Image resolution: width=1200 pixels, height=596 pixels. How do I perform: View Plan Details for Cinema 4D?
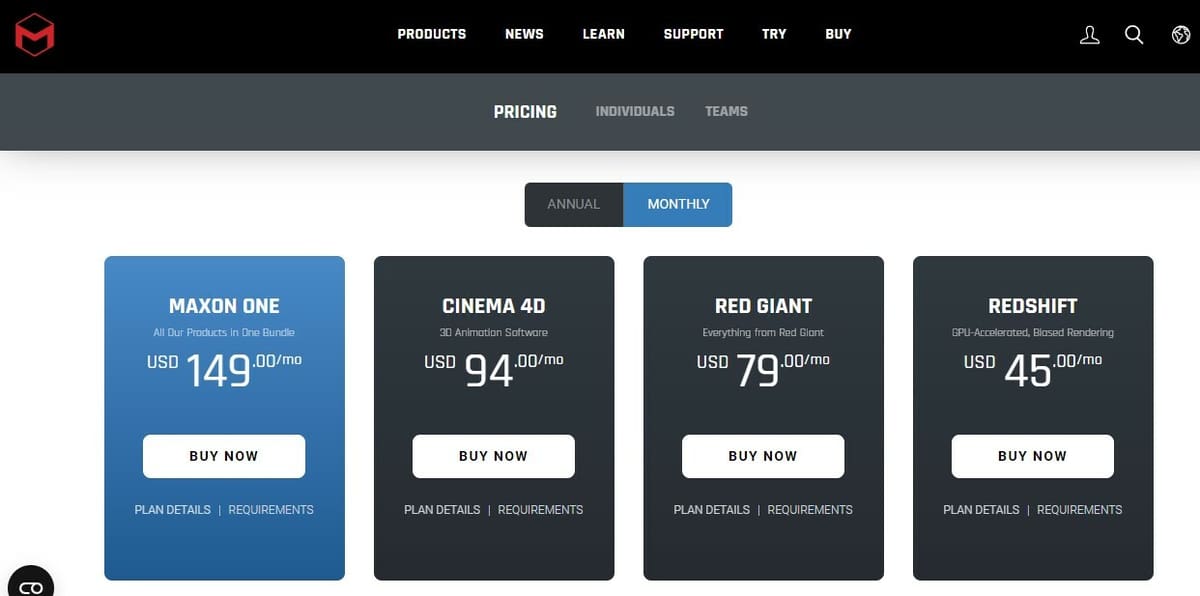442,510
